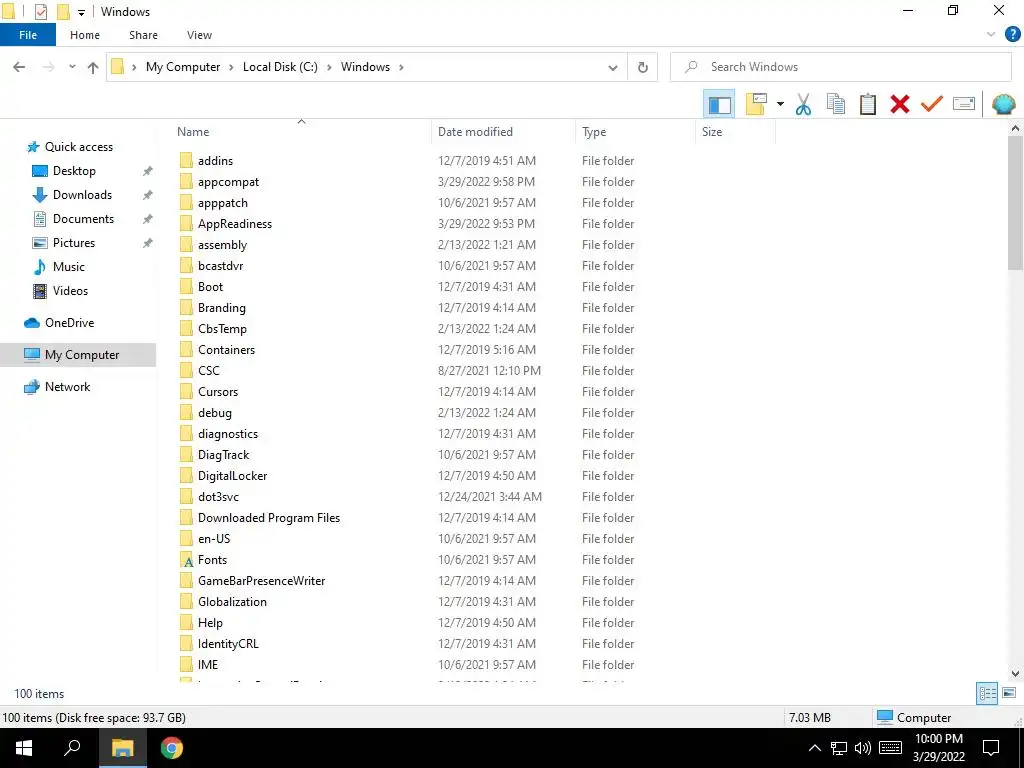Go back with the Back arrow

(20, 67)
